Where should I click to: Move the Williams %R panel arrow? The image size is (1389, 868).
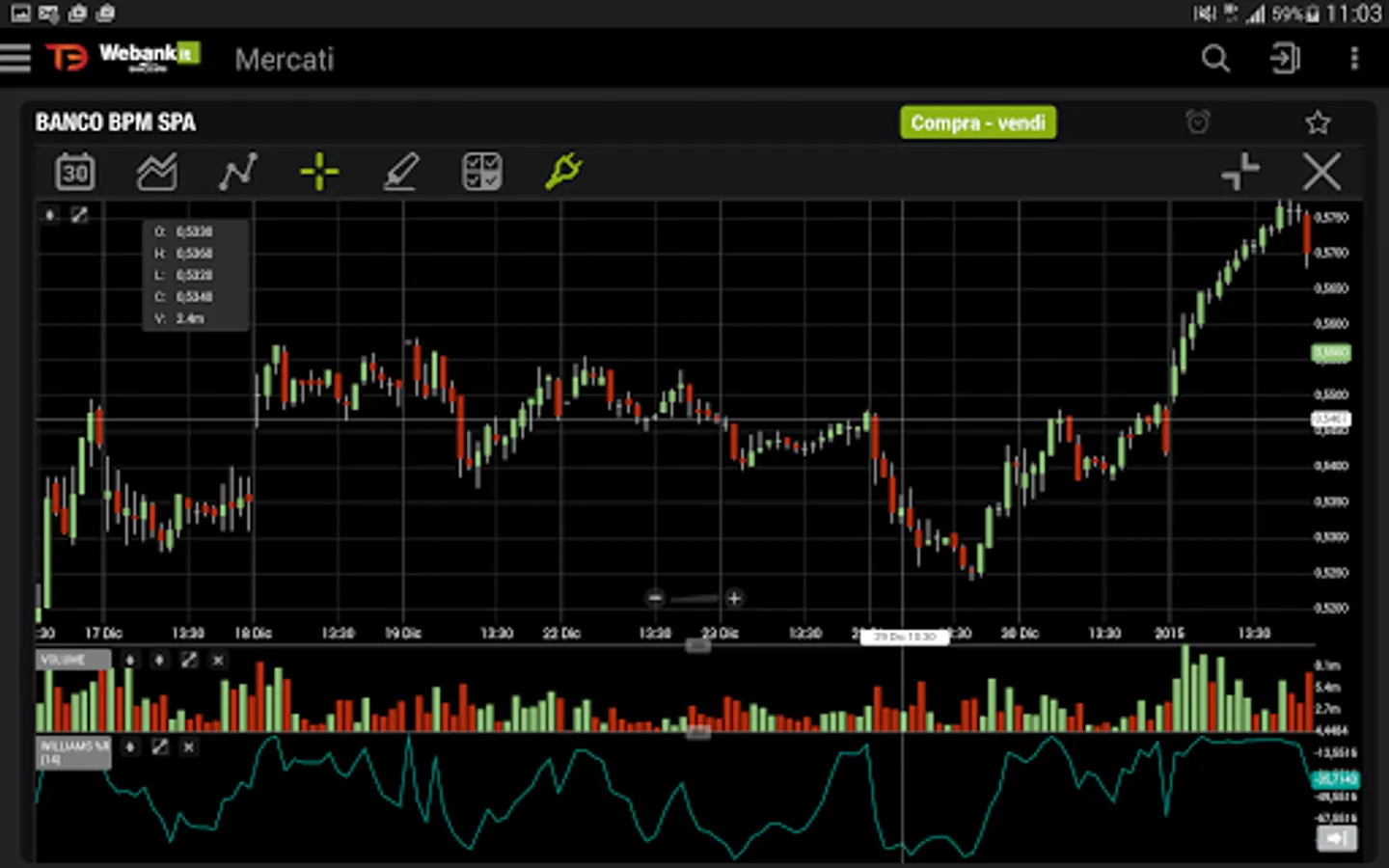[130, 746]
